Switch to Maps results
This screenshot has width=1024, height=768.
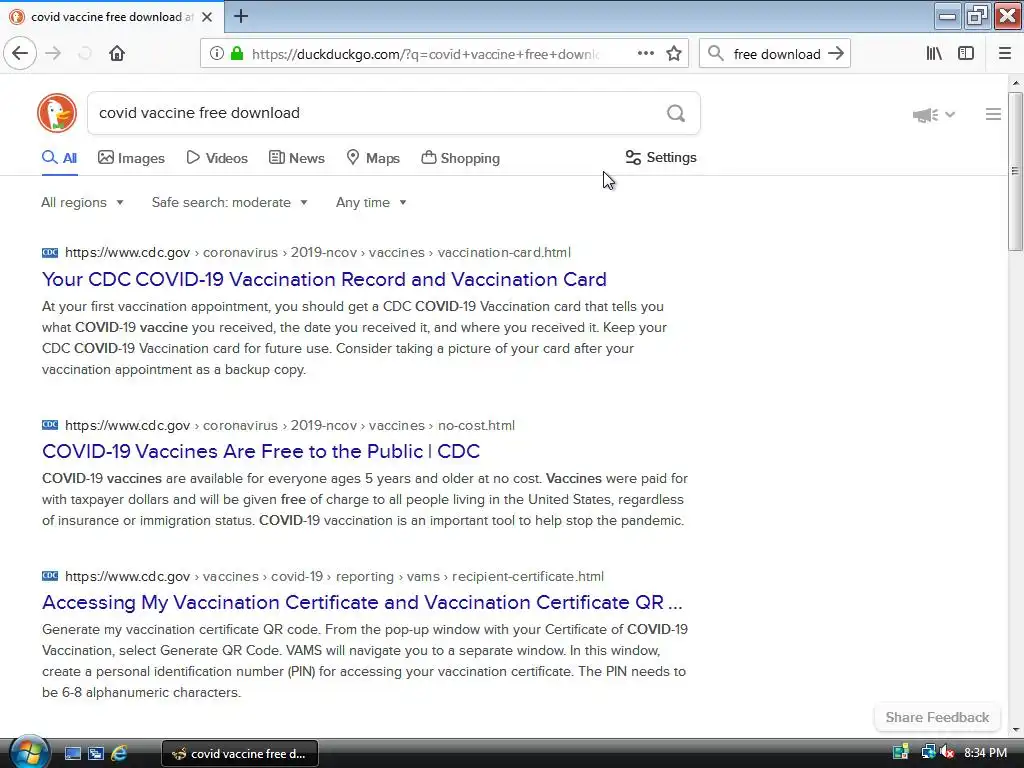[x=373, y=158]
